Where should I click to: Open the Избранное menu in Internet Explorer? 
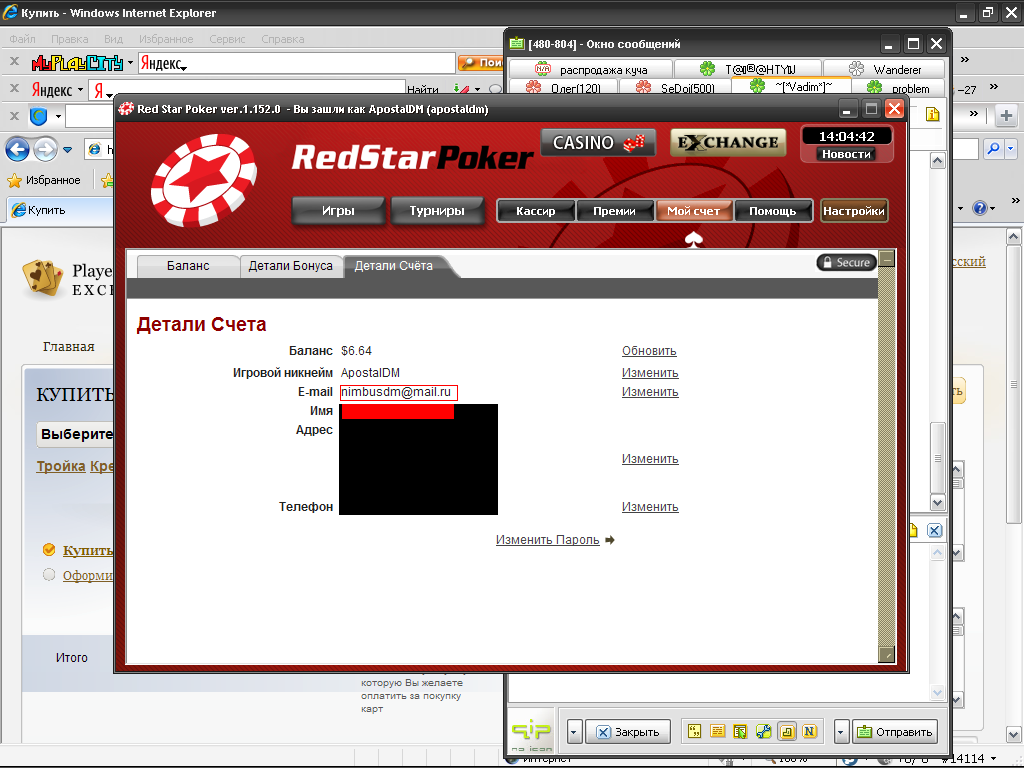click(166, 39)
